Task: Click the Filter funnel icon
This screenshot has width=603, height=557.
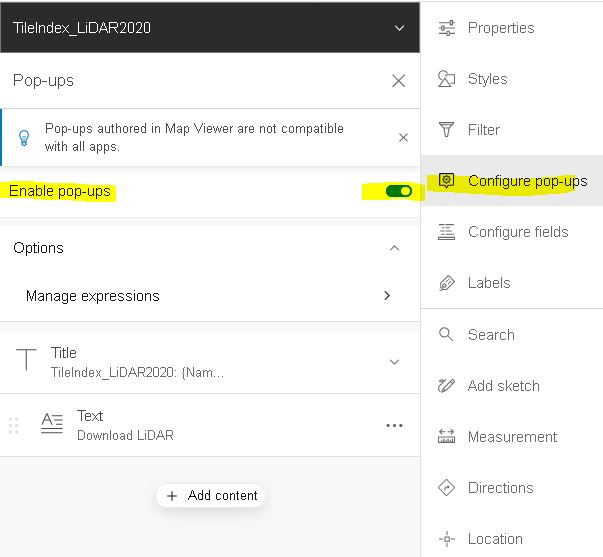Action: click(x=447, y=130)
